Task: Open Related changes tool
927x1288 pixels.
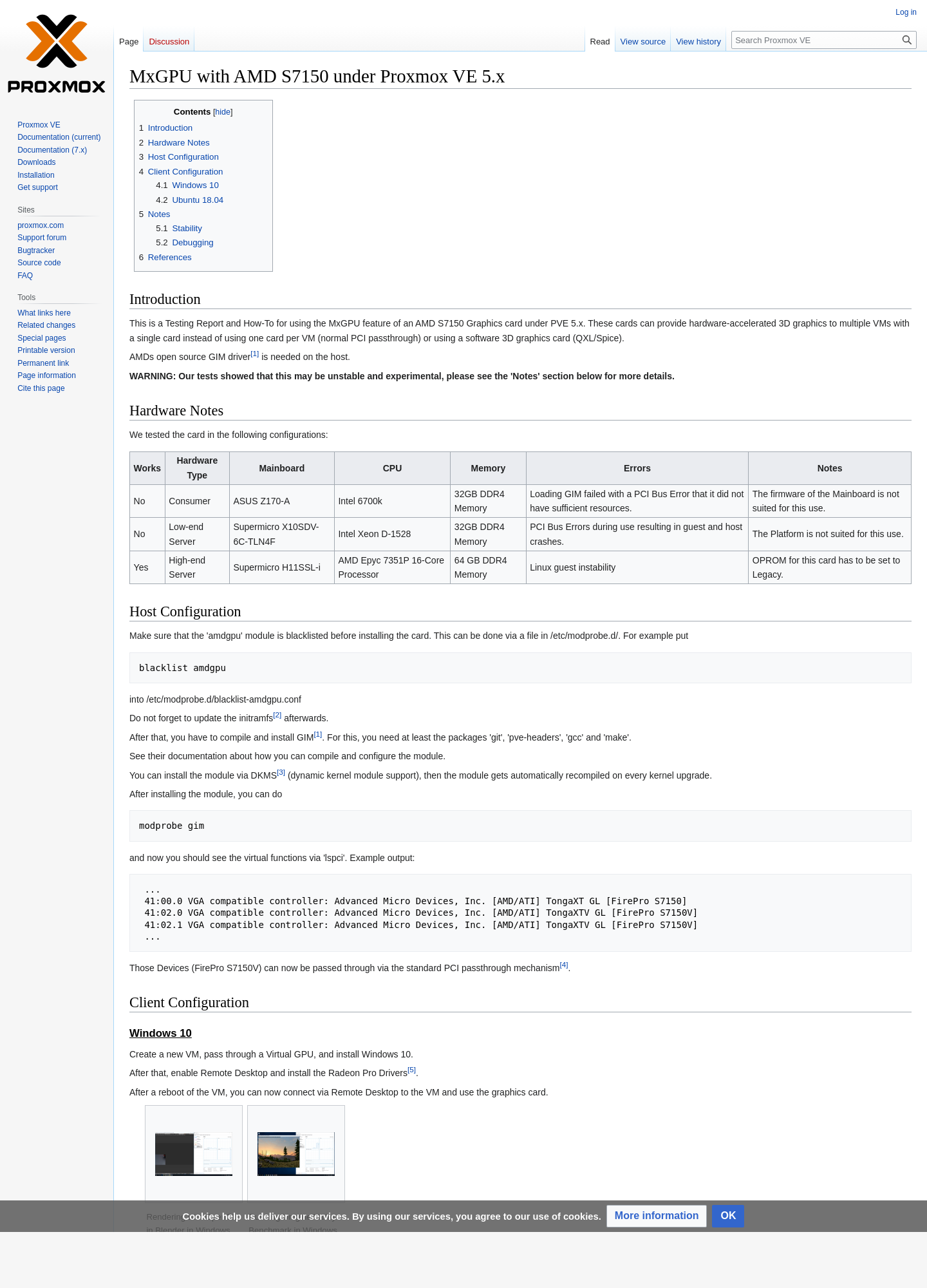Action: (46, 325)
